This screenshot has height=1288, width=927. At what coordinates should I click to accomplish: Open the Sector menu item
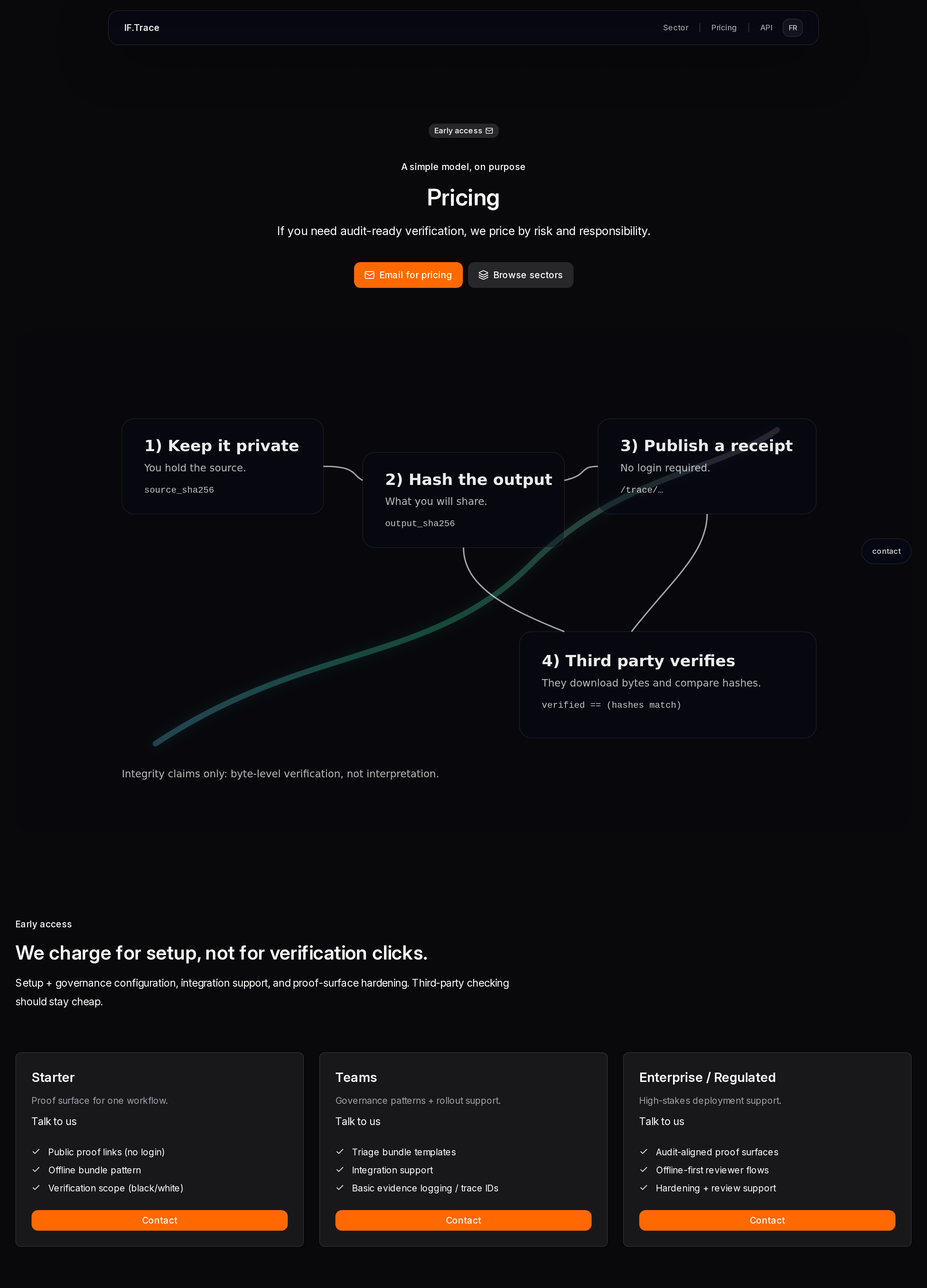(675, 28)
